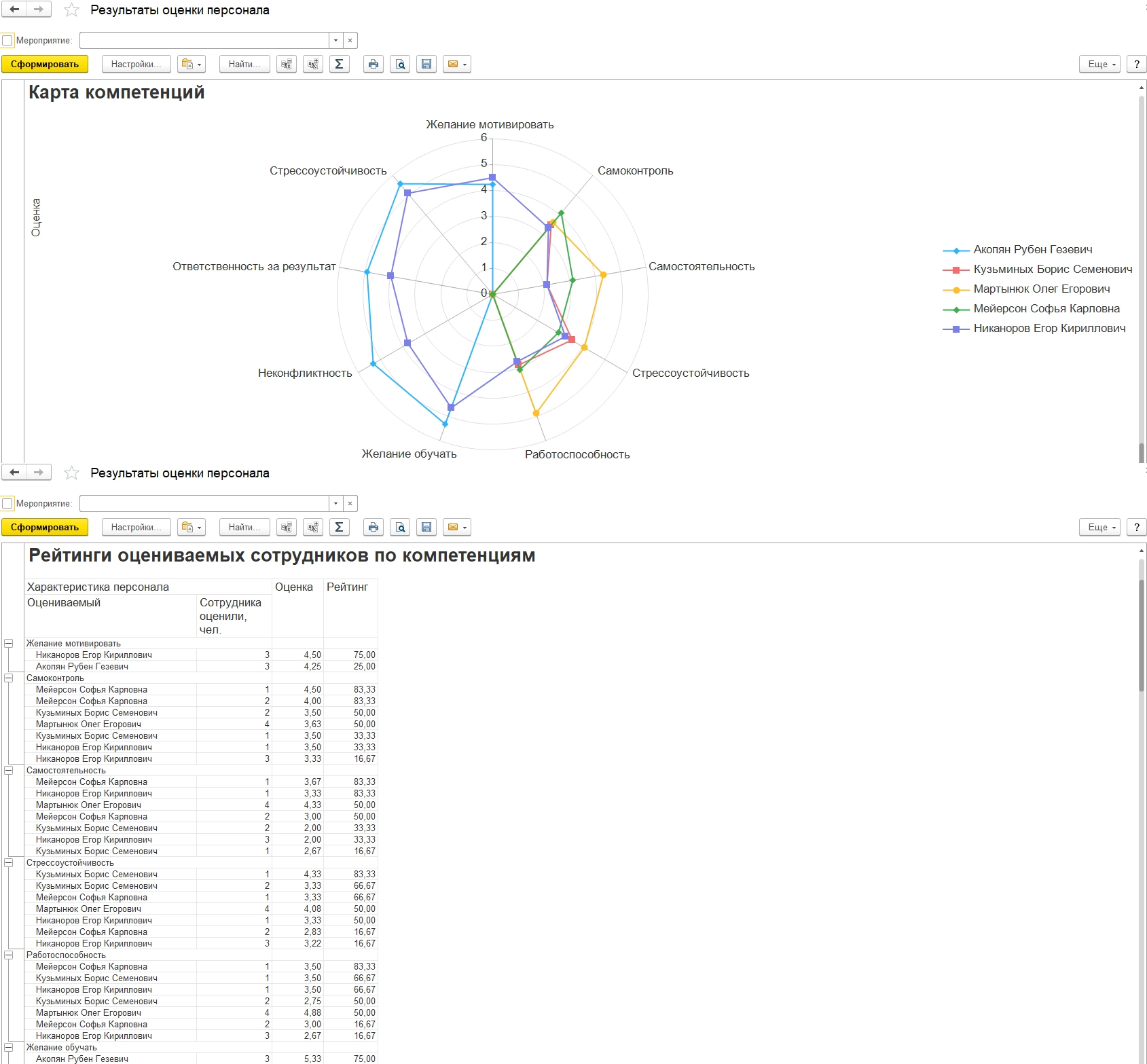Enable the Мероприятие checkbox in the Рейтинги window
The width and height of the screenshot is (1147, 1064).
[7, 504]
